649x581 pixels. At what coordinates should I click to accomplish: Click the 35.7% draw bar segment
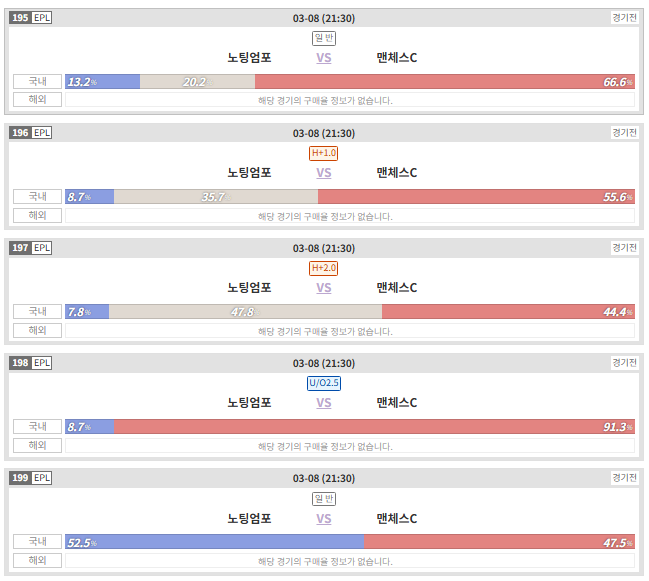pyautogui.click(x=216, y=197)
